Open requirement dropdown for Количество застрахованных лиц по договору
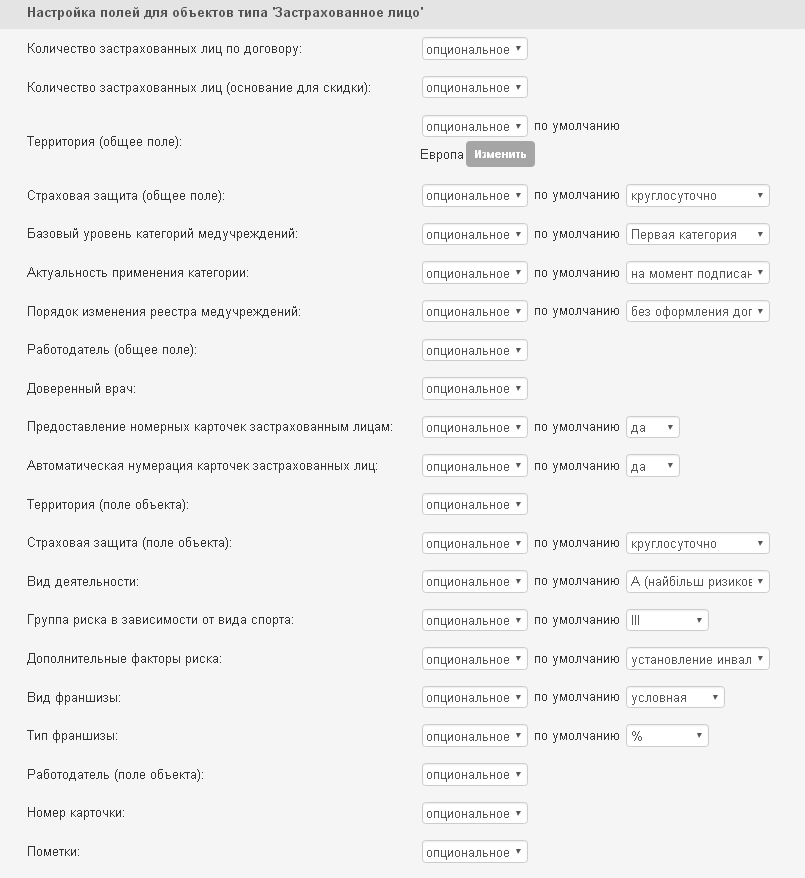This screenshot has width=805, height=878. click(474, 49)
